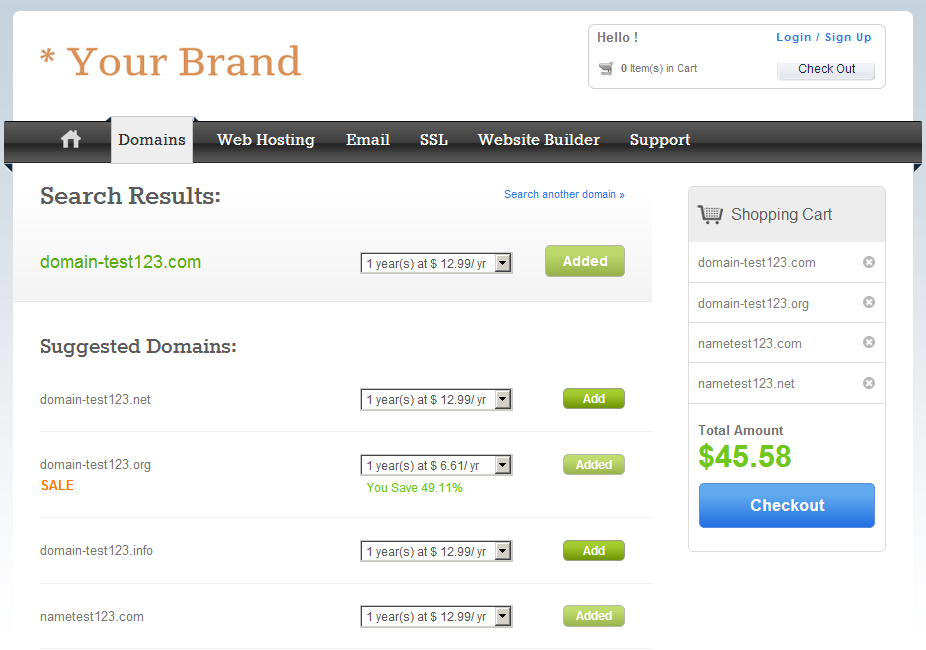Click nametest123.com suggested domain name
This screenshot has width=926, height=650.
(92, 616)
